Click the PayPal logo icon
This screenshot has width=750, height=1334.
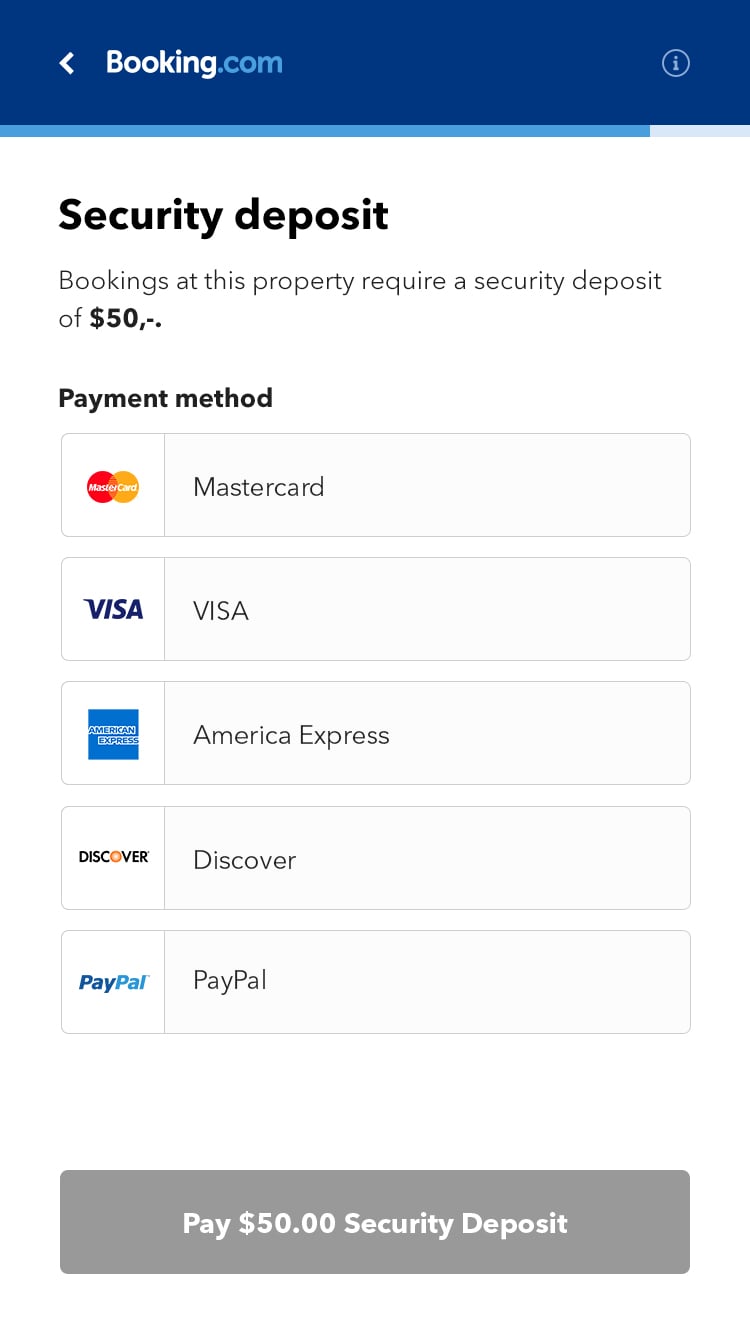[x=113, y=982]
